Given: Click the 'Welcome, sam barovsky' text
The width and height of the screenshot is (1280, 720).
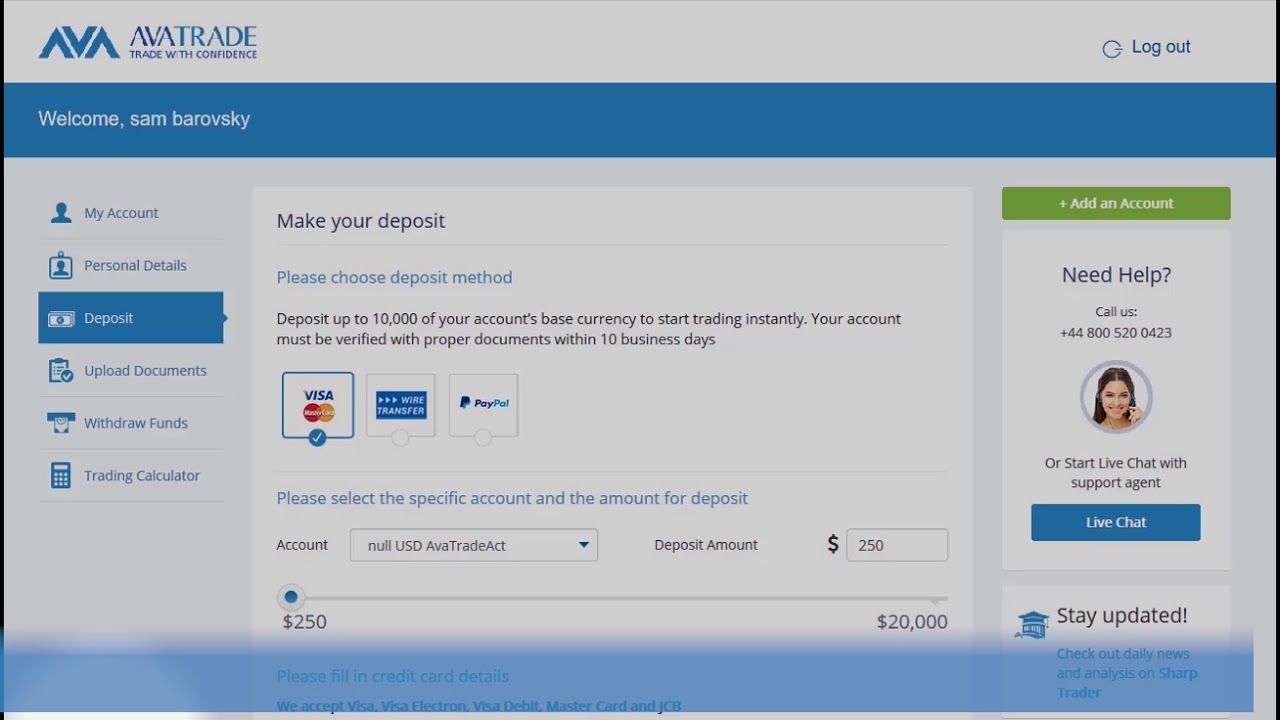Looking at the screenshot, I should [x=144, y=119].
